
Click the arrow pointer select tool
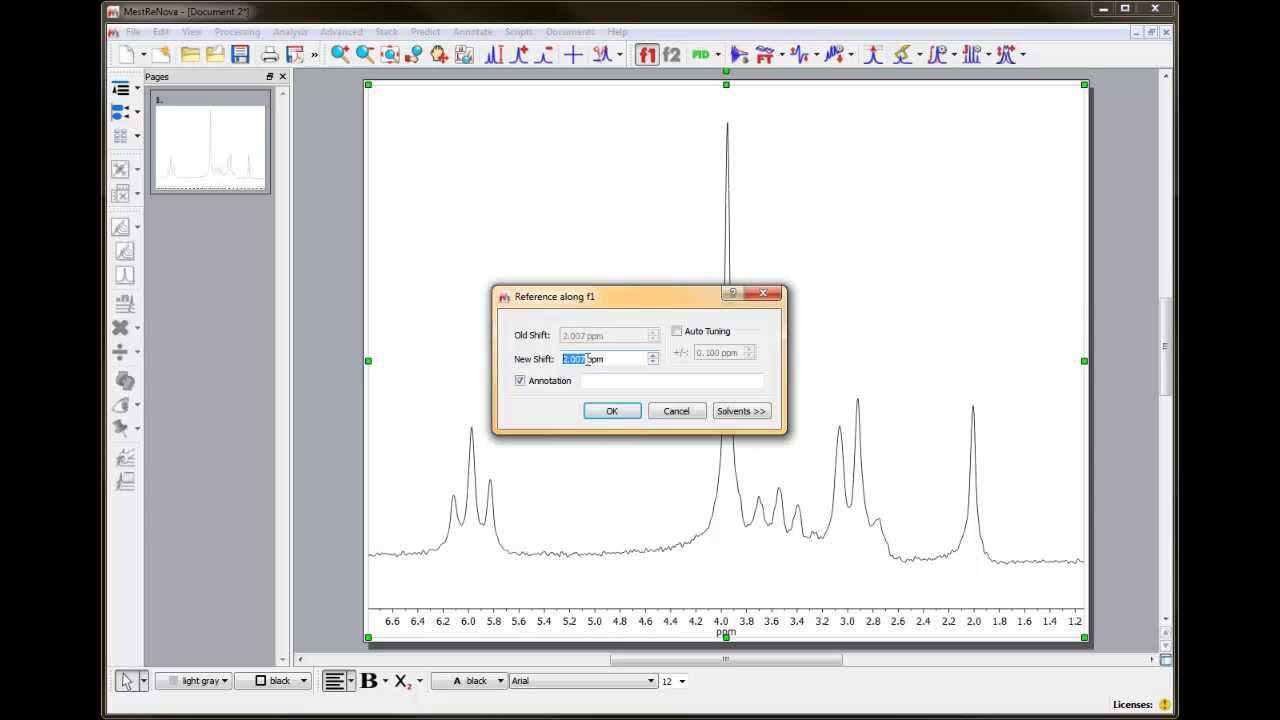[126, 681]
